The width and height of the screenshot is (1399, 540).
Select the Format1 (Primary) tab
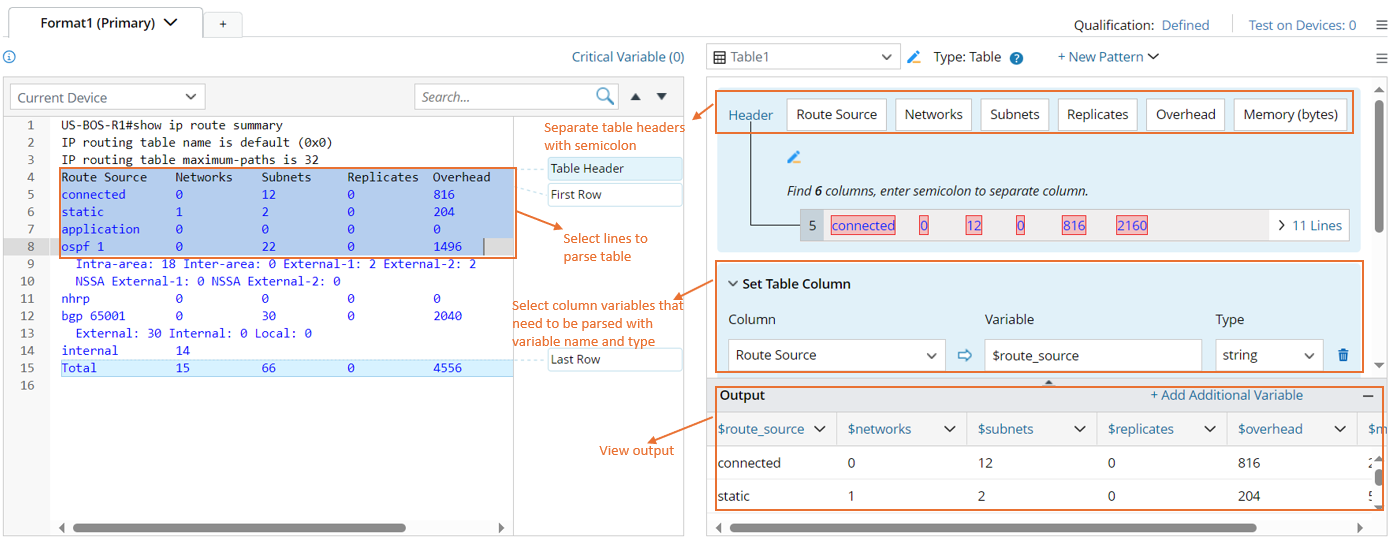pos(108,23)
